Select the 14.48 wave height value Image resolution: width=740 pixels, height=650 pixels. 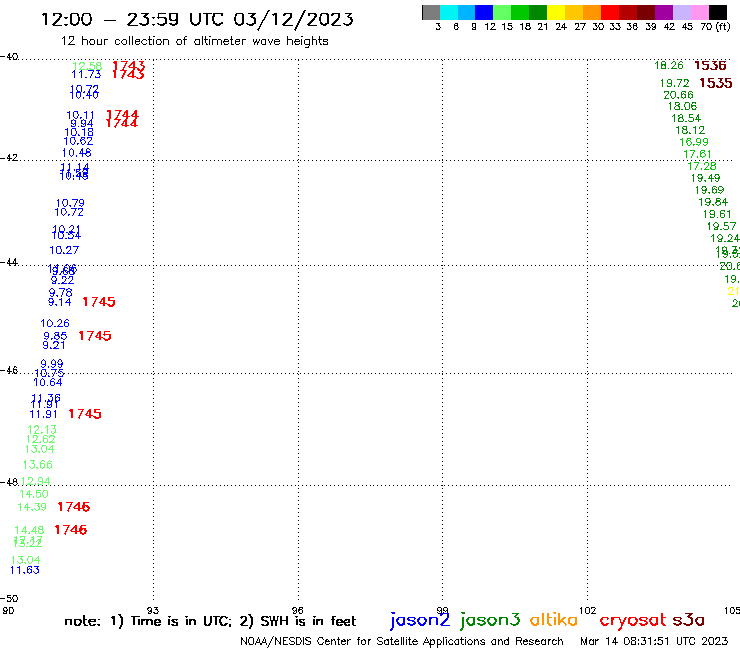pos(29,531)
